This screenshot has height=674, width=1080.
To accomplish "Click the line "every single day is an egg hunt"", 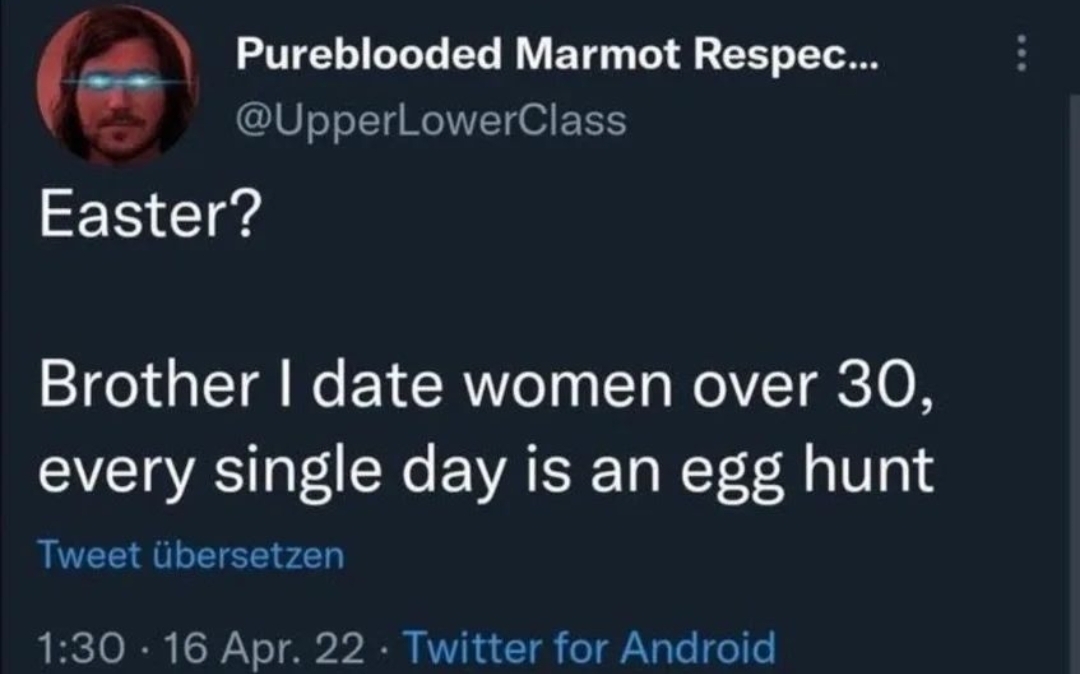I will pyautogui.click(x=486, y=469).
